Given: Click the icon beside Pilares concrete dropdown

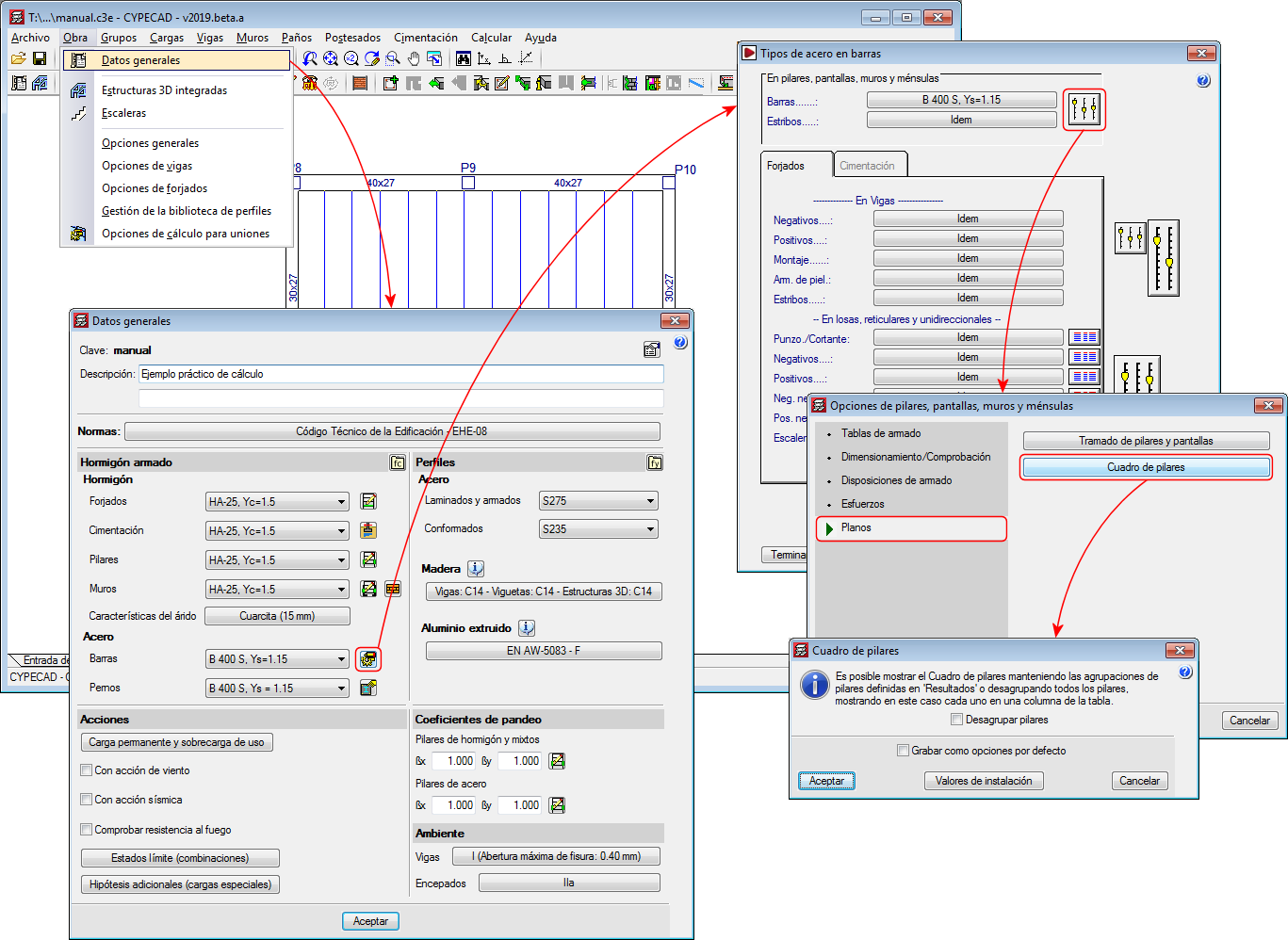Looking at the screenshot, I should point(368,560).
